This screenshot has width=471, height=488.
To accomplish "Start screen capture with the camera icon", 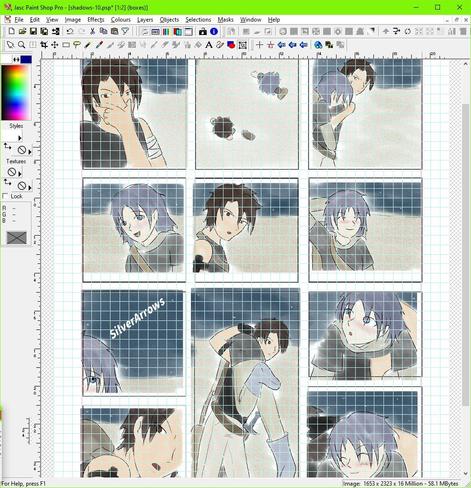I will click(x=203, y=32).
